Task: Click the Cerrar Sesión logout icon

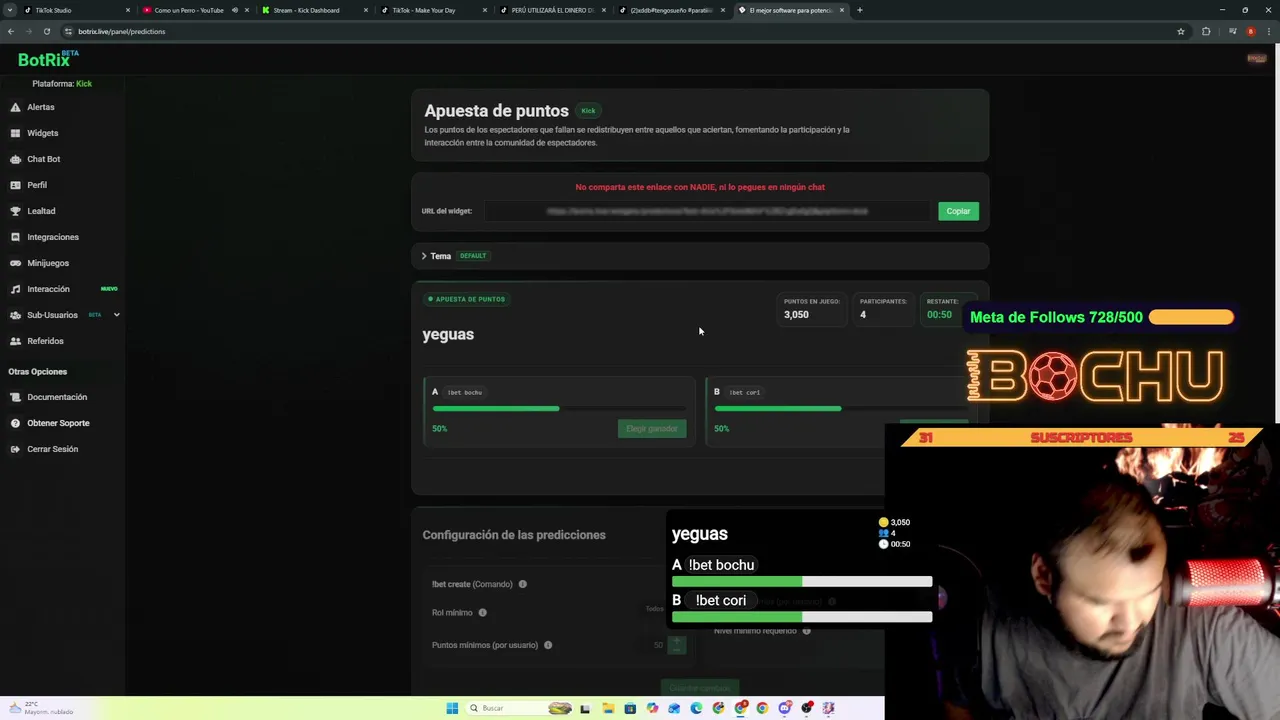Action: click(15, 449)
